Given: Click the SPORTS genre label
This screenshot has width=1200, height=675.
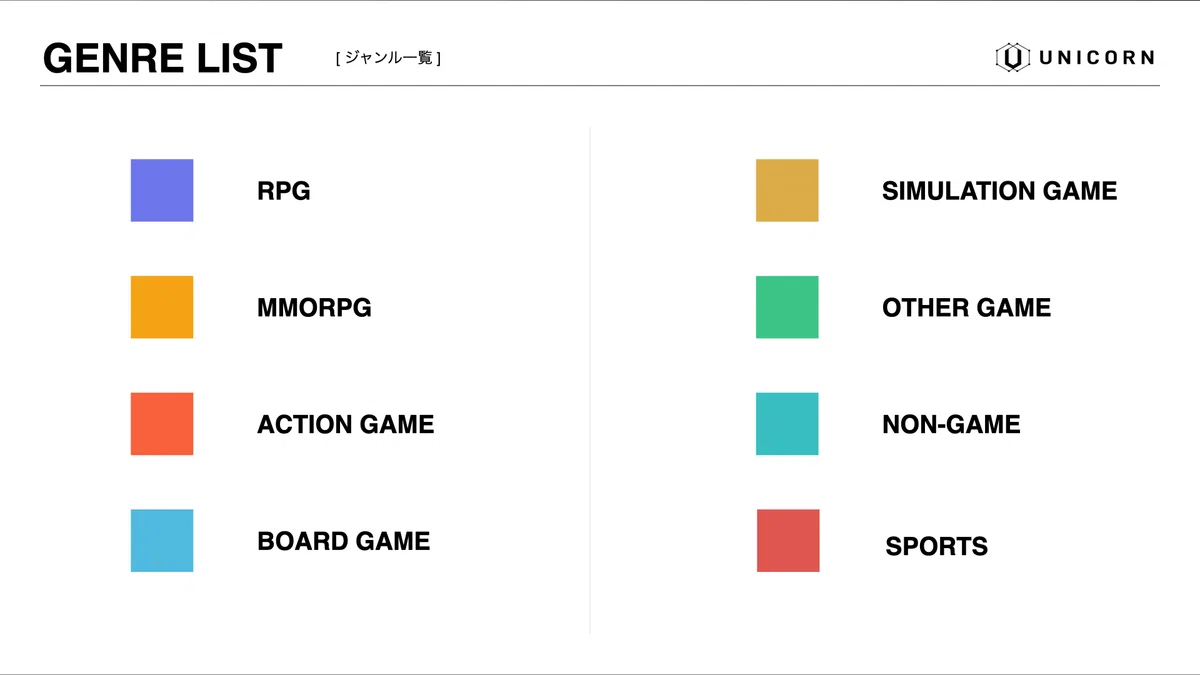Looking at the screenshot, I should pyautogui.click(x=937, y=547).
